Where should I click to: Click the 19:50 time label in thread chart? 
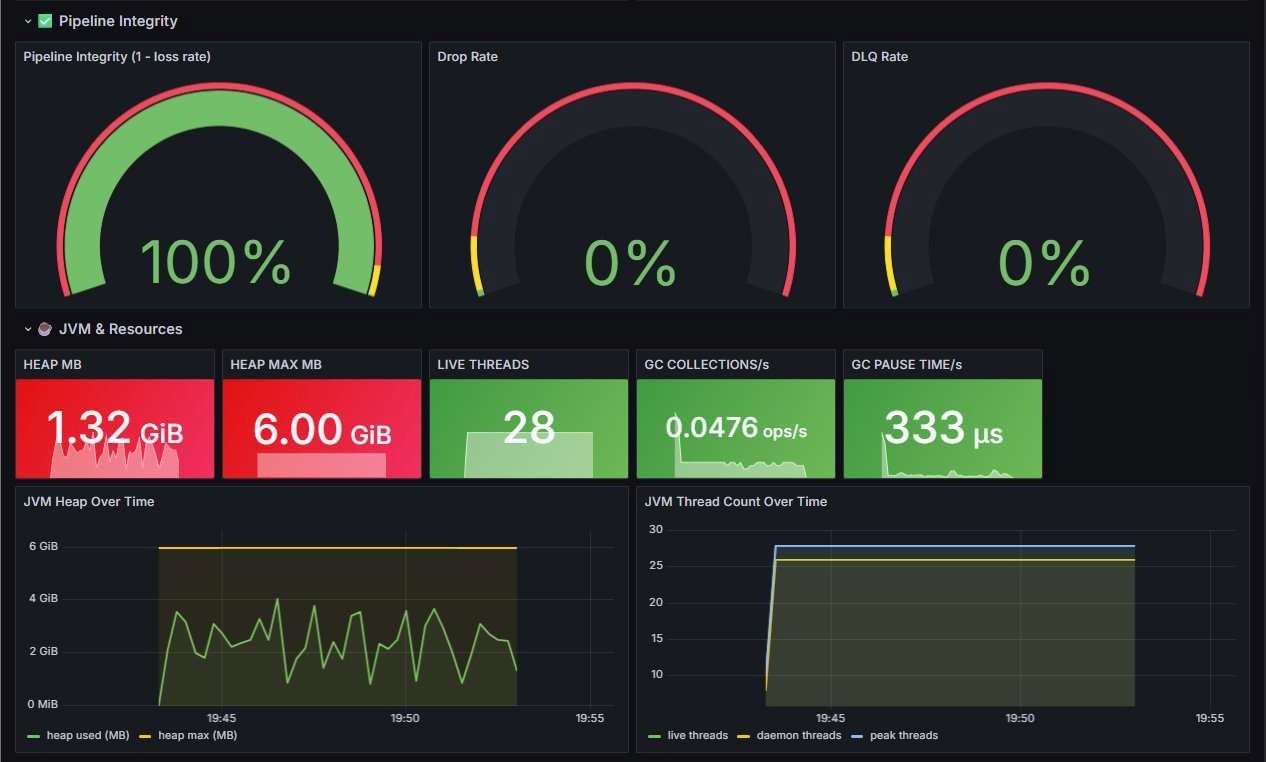[x=1020, y=718]
